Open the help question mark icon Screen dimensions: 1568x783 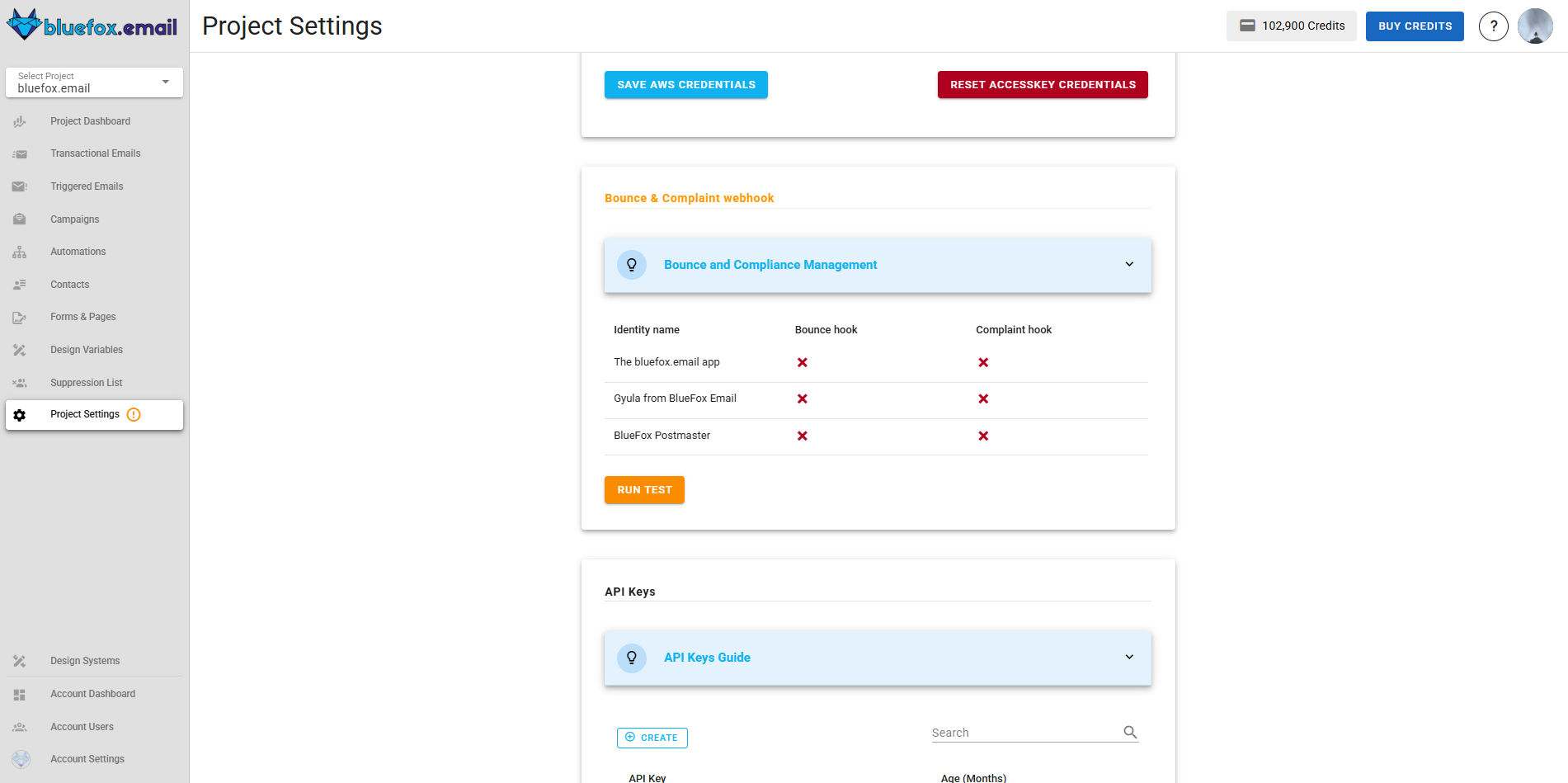1494,26
